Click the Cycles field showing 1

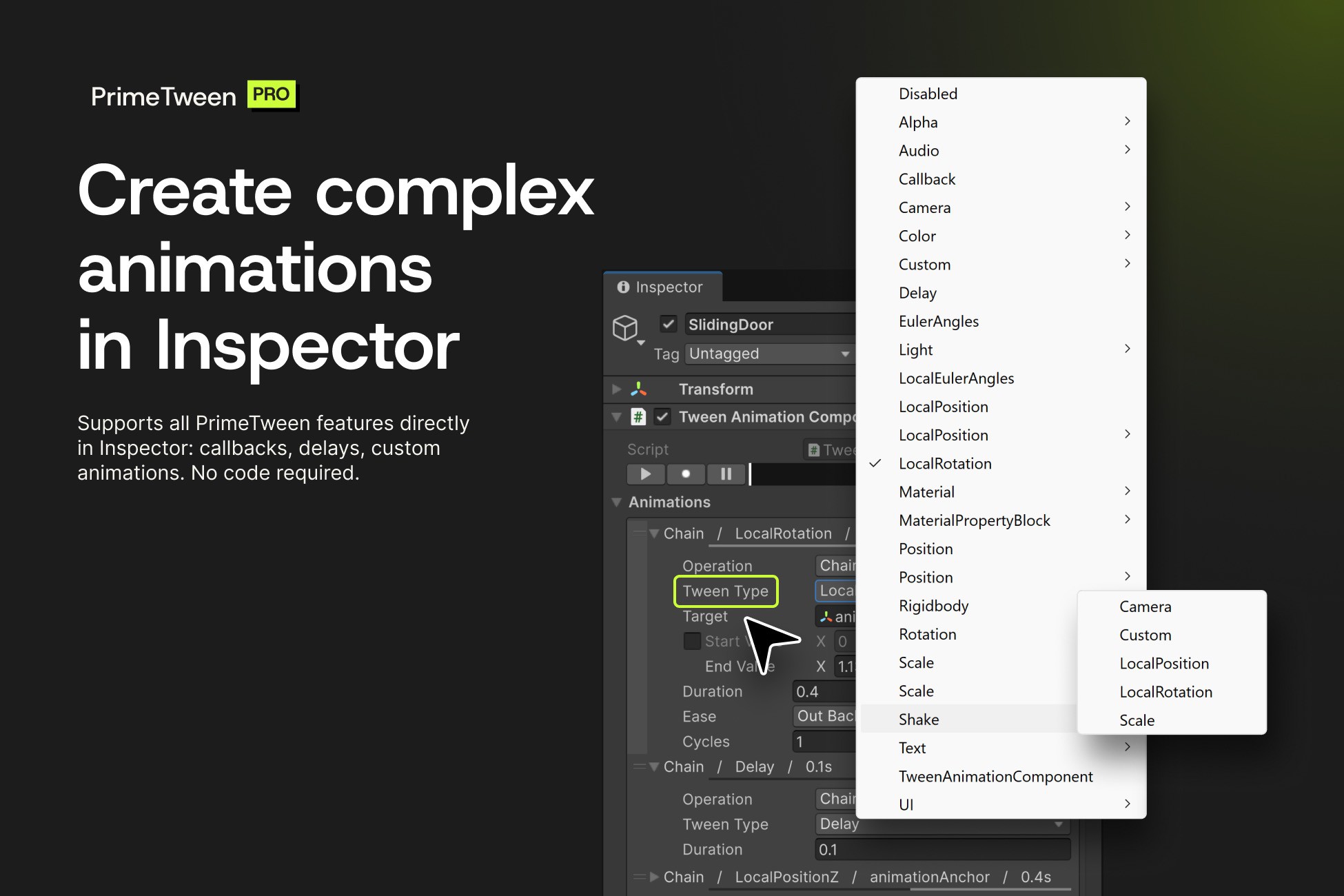(824, 742)
